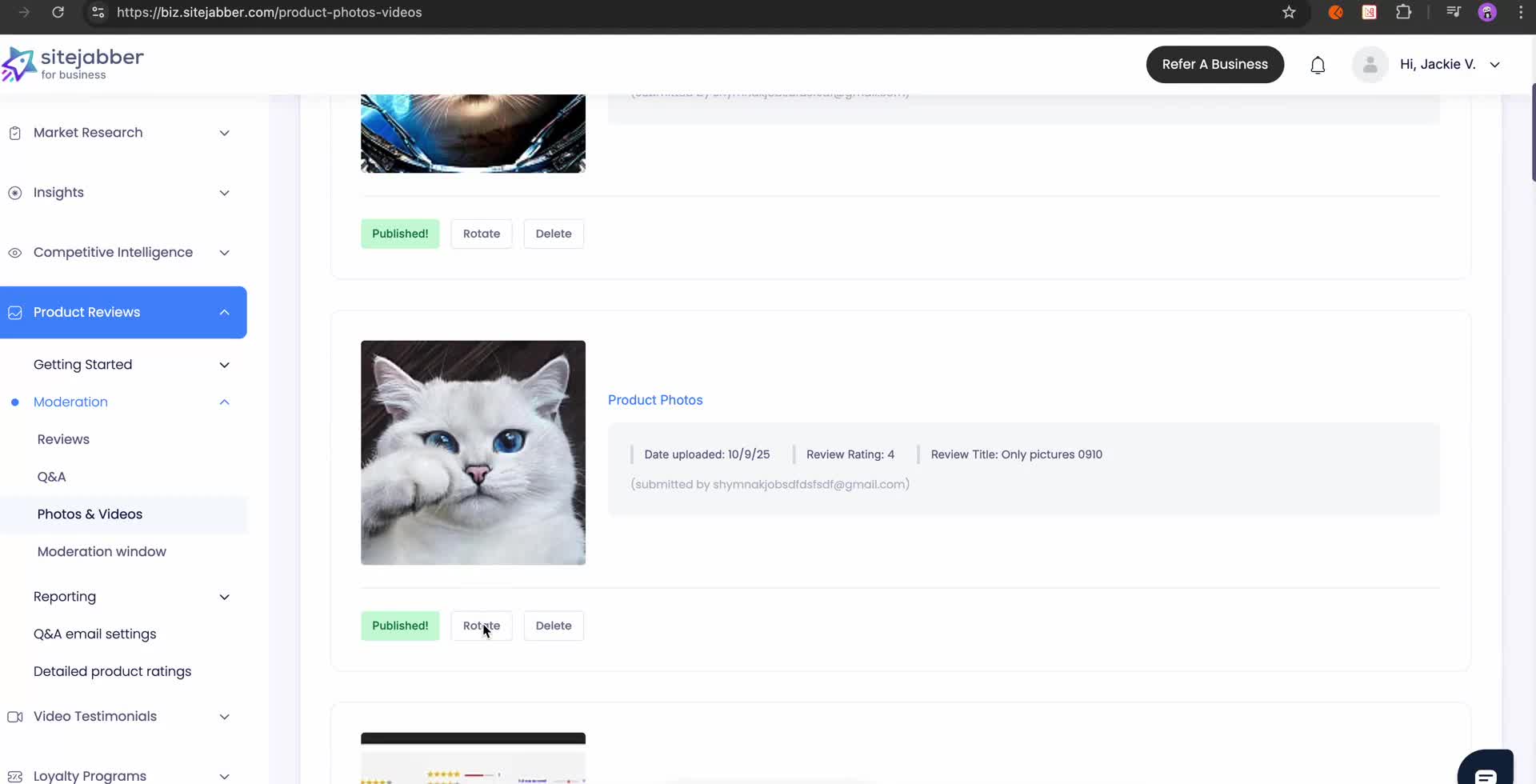Expand the Loyalty Programs section
The image size is (1536, 784).
(x=225, y=776)
